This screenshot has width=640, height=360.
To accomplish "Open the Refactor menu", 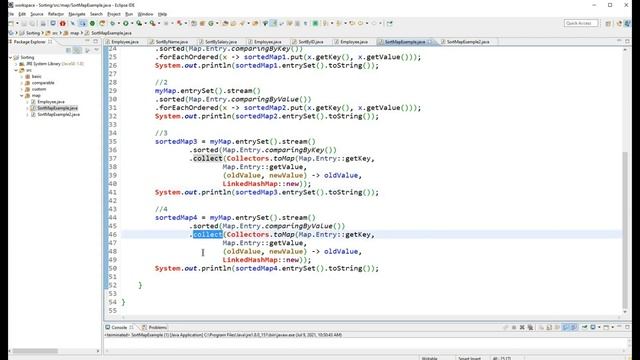I will [56, 14].
